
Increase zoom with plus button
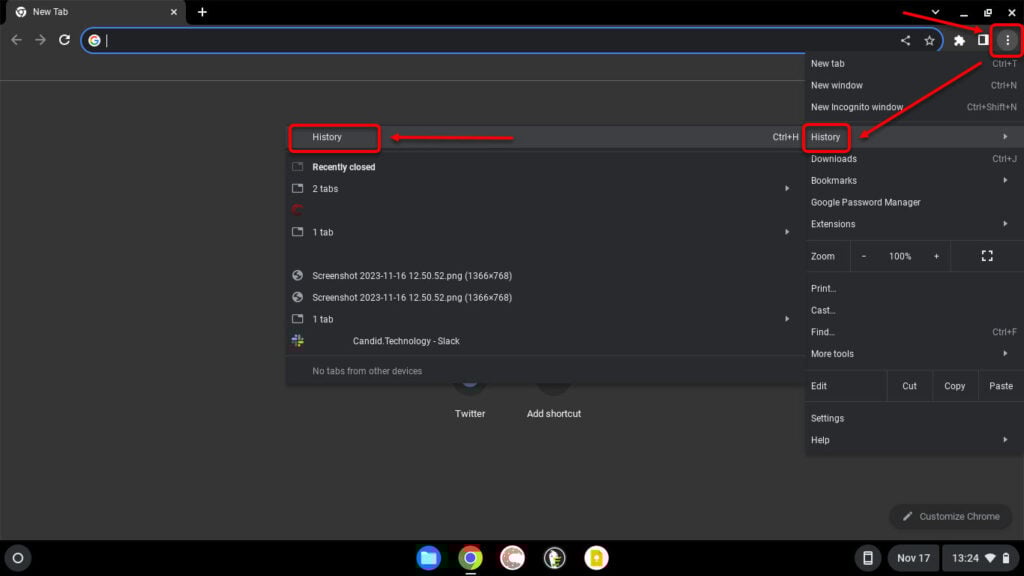pyautogui.click(x=936, y=256)
